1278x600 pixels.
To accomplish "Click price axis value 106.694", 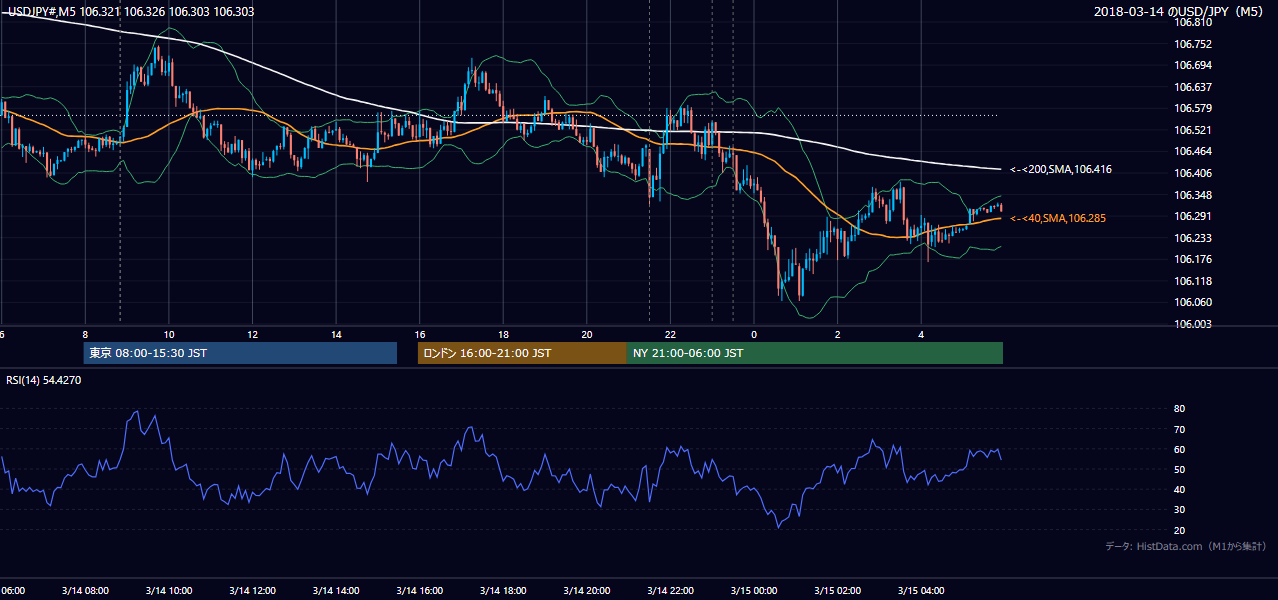I will [x=1192, y=65].
